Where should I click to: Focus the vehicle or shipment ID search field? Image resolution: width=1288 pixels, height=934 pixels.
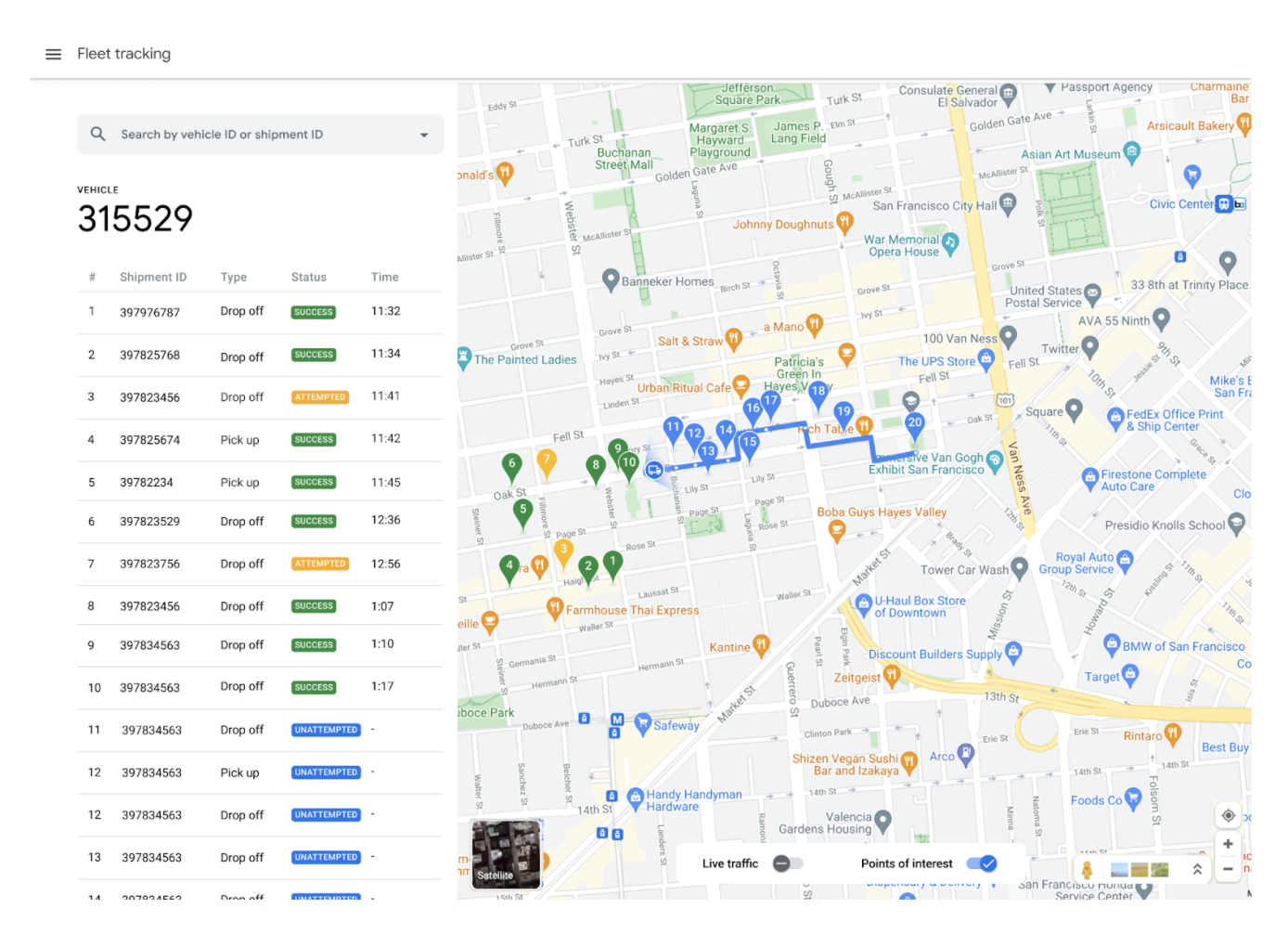point(260,135)
